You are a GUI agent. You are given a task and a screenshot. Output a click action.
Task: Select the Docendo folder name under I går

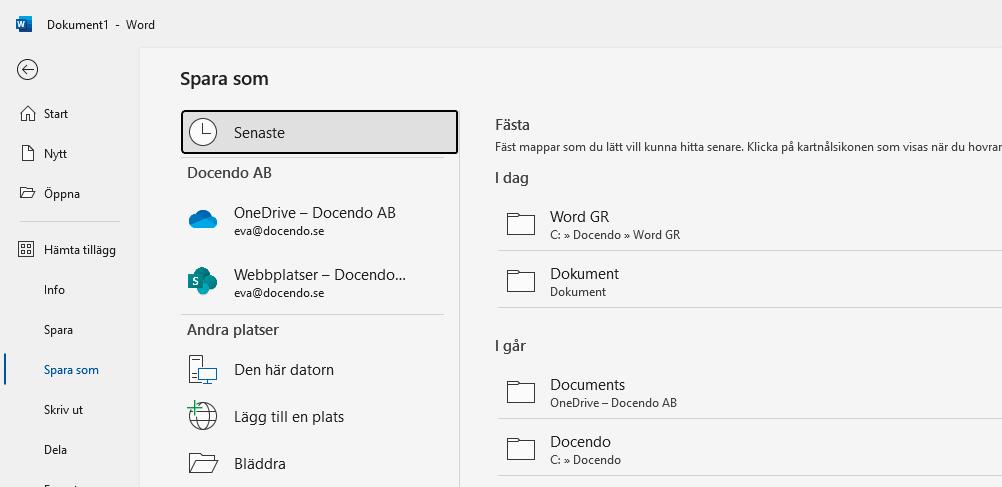coord(580,442)
